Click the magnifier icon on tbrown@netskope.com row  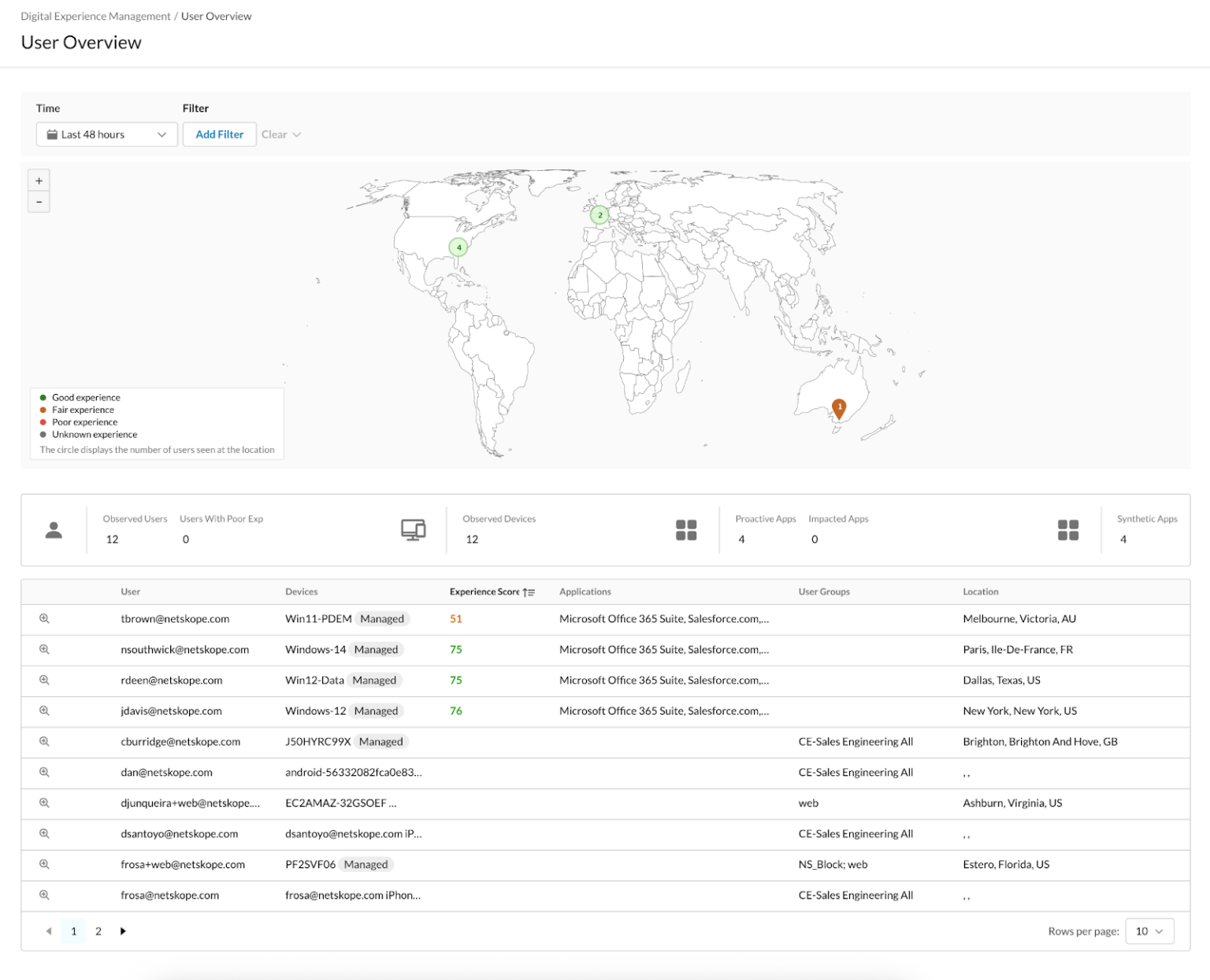(x=44, y=619)
